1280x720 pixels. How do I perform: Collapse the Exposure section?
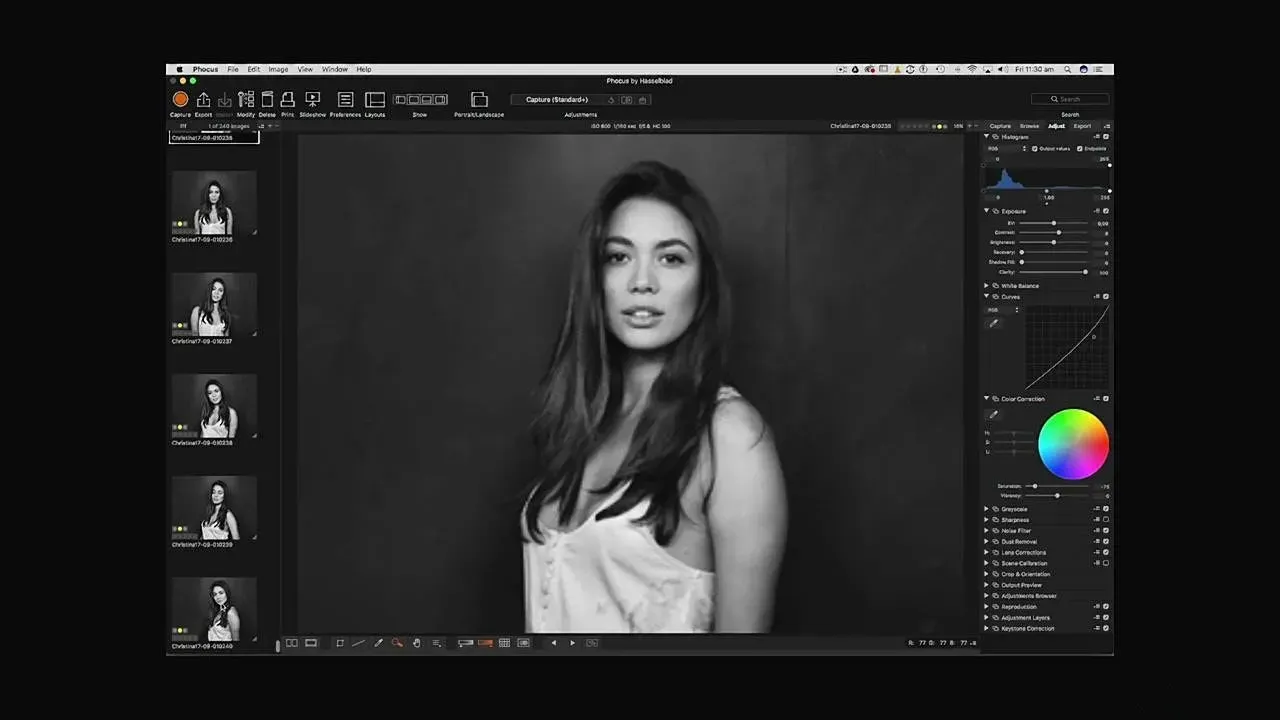pos(987,211)
